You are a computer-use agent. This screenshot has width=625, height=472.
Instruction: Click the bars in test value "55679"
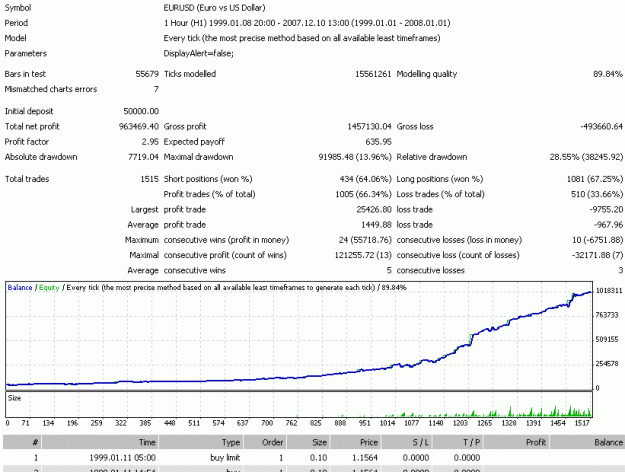click(147, 74)
